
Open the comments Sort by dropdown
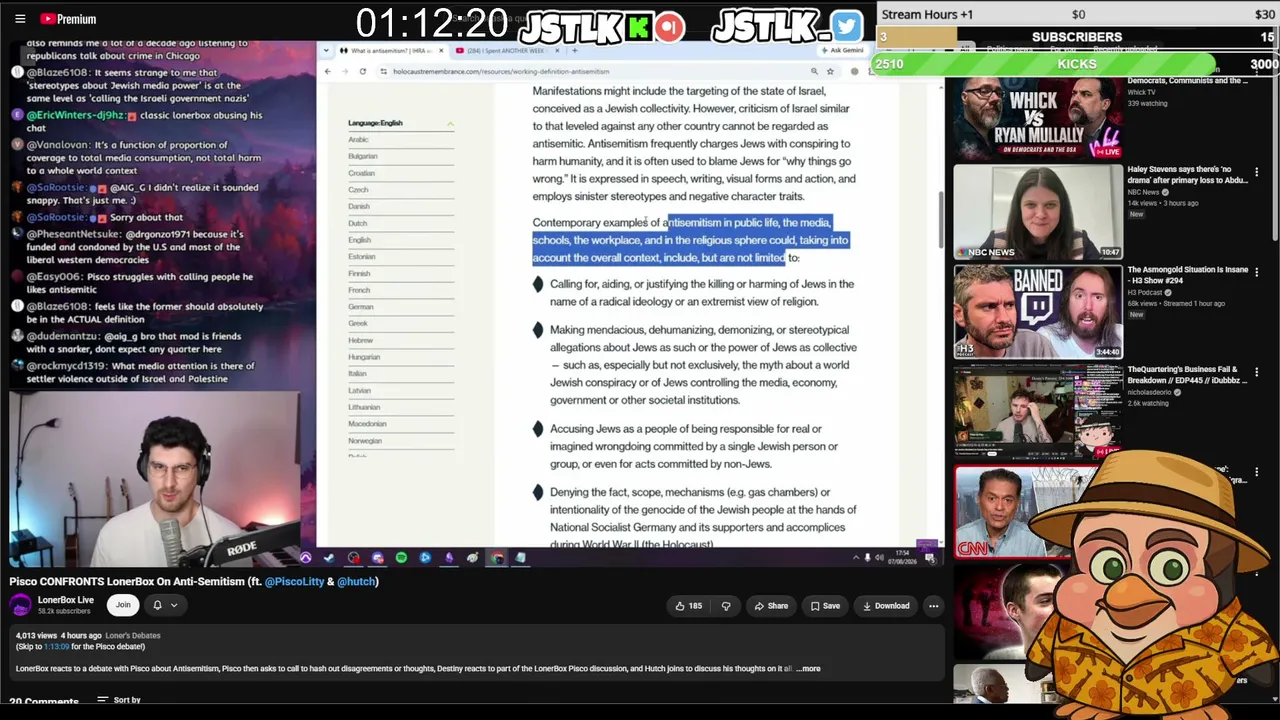click(x=118, y=700)
